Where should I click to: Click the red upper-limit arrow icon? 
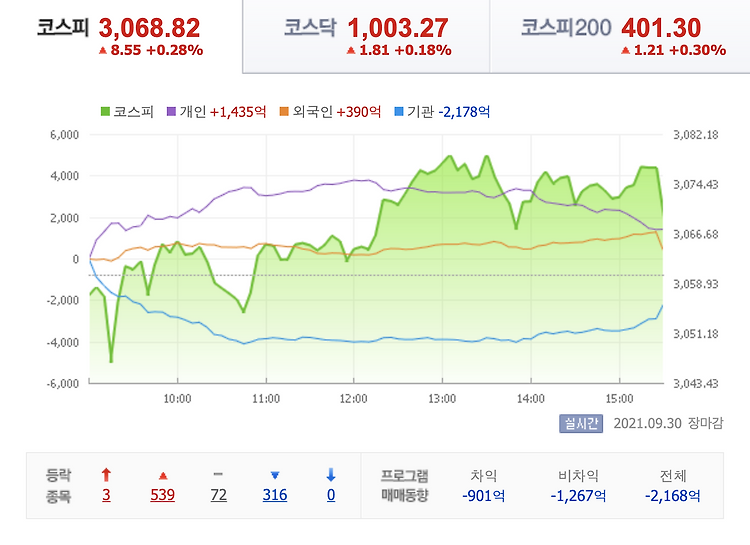(x=106, y=475)
